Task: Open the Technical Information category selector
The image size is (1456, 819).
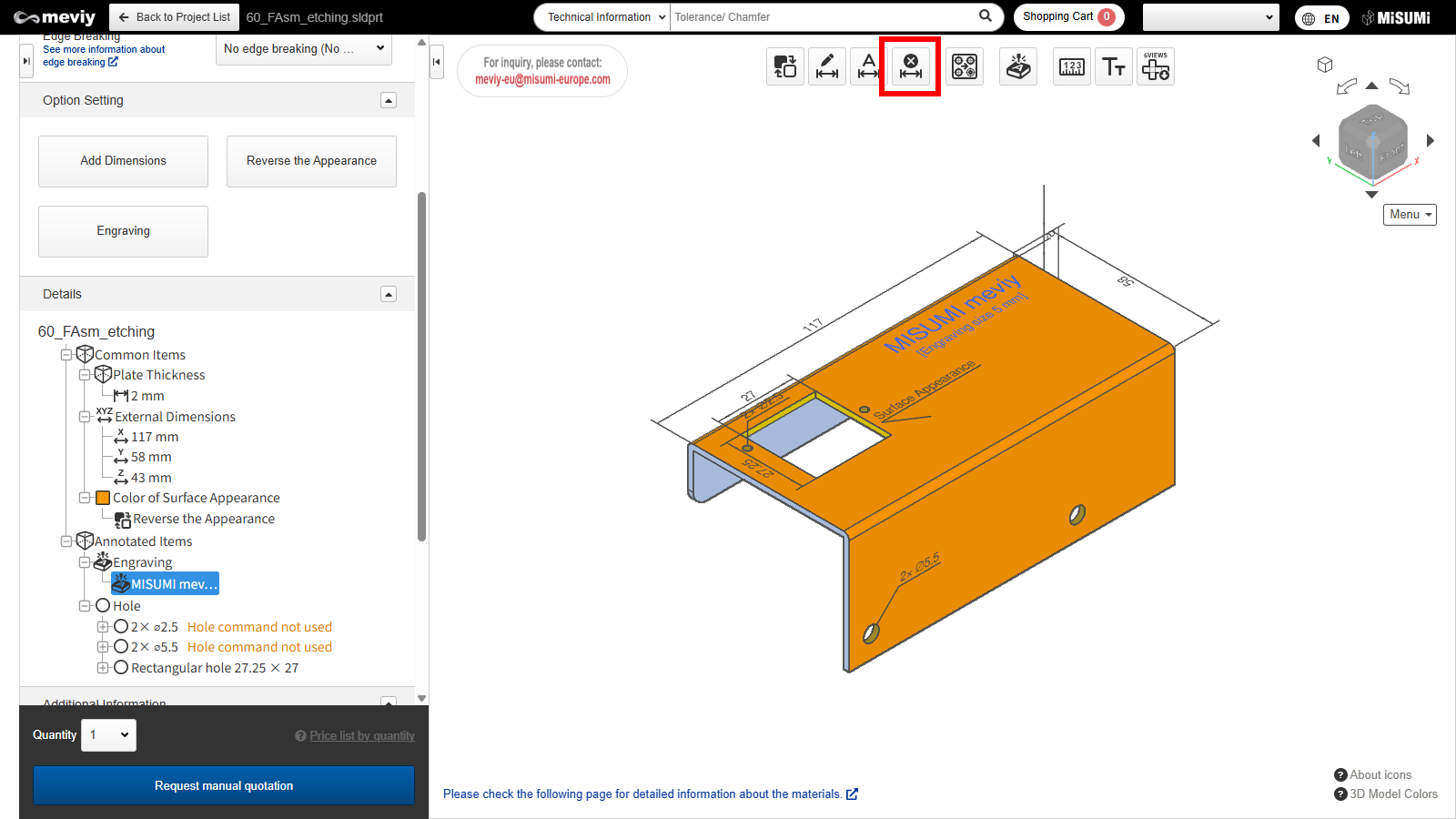Action: pyautogui.click(x=602, y=17)
